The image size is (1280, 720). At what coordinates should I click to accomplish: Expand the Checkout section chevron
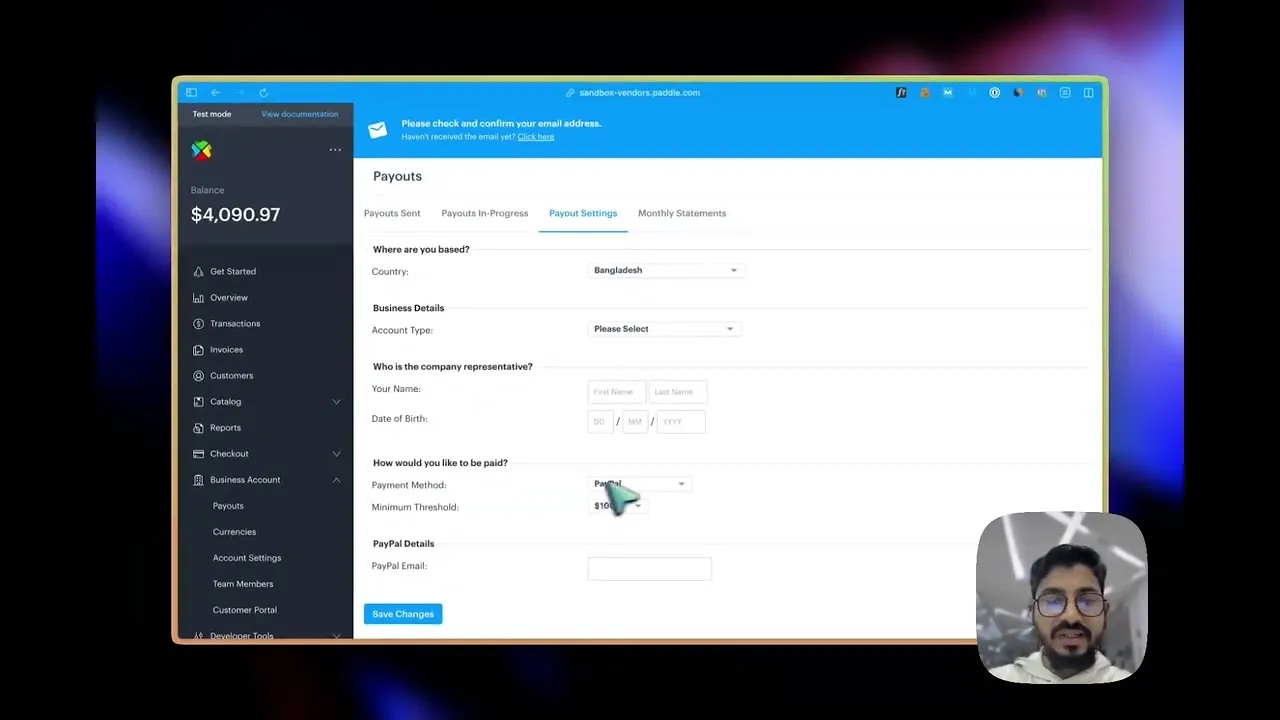point(336,454)
